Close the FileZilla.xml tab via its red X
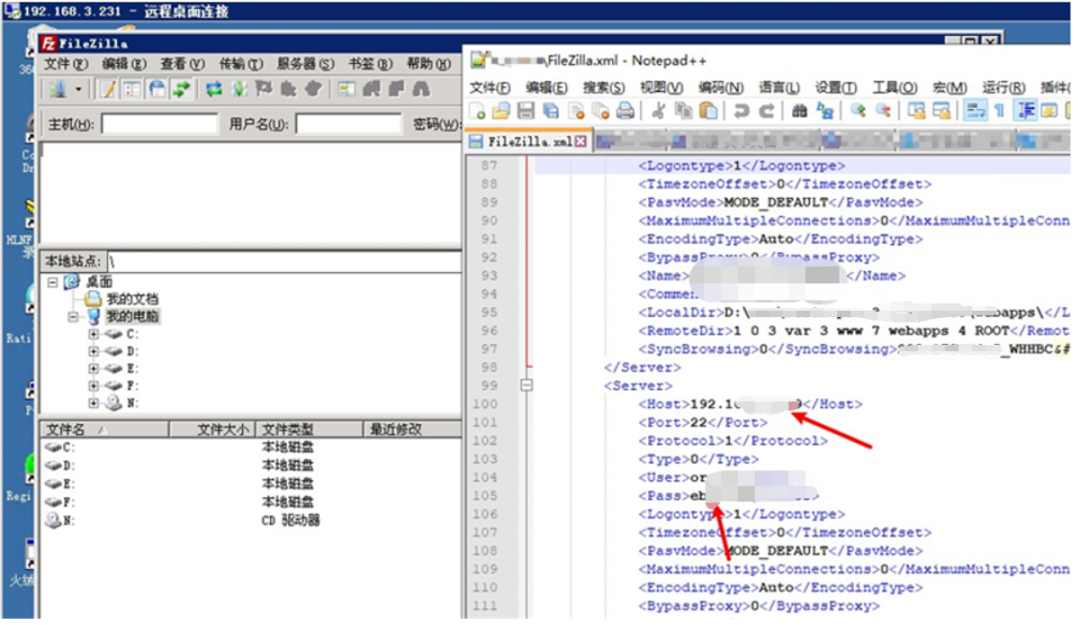This screenshot has width=1080, height=625. pyautogui.click(x=581, y=141)
